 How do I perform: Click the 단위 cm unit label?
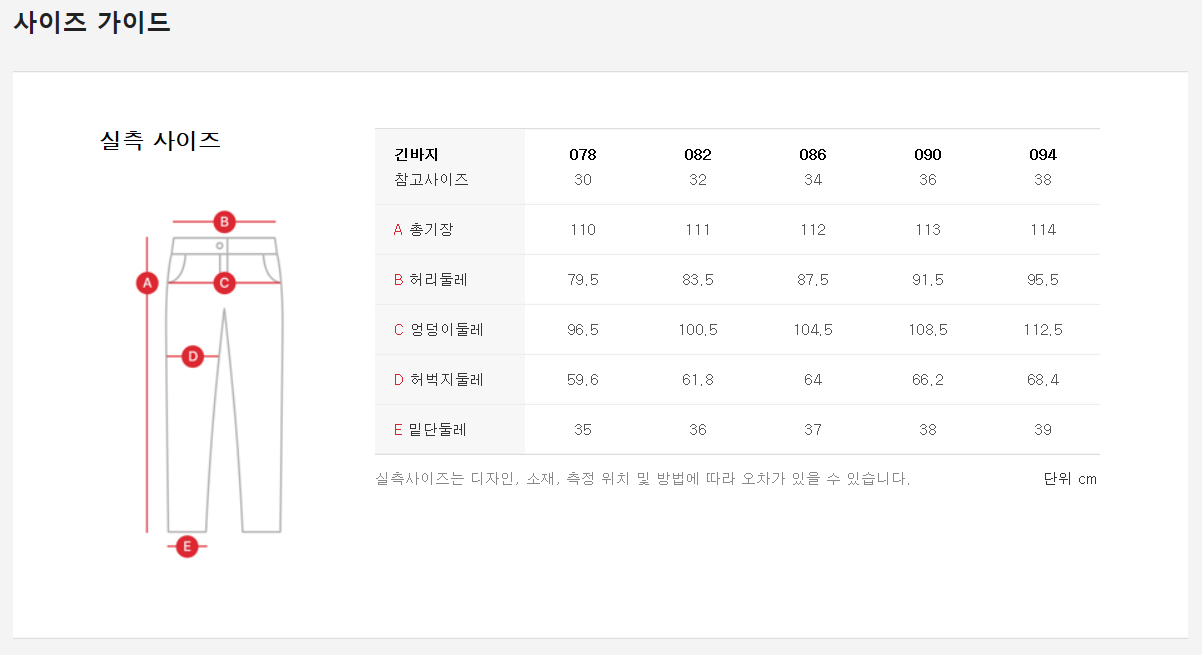click(1070, 479)
